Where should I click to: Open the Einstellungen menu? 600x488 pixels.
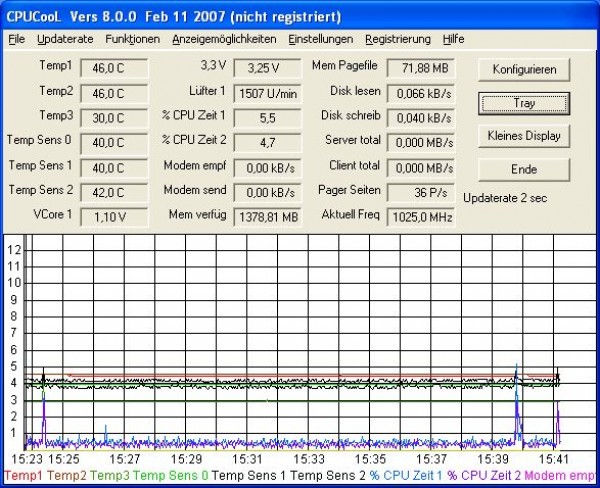pos(320,39)
